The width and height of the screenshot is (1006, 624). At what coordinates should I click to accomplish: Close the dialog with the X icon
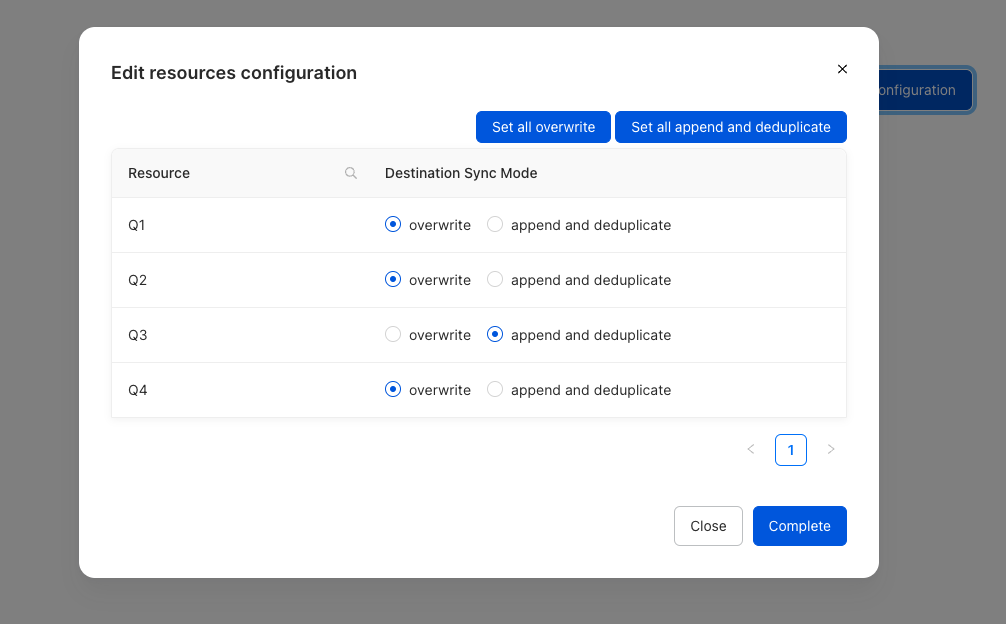(842, 69)
